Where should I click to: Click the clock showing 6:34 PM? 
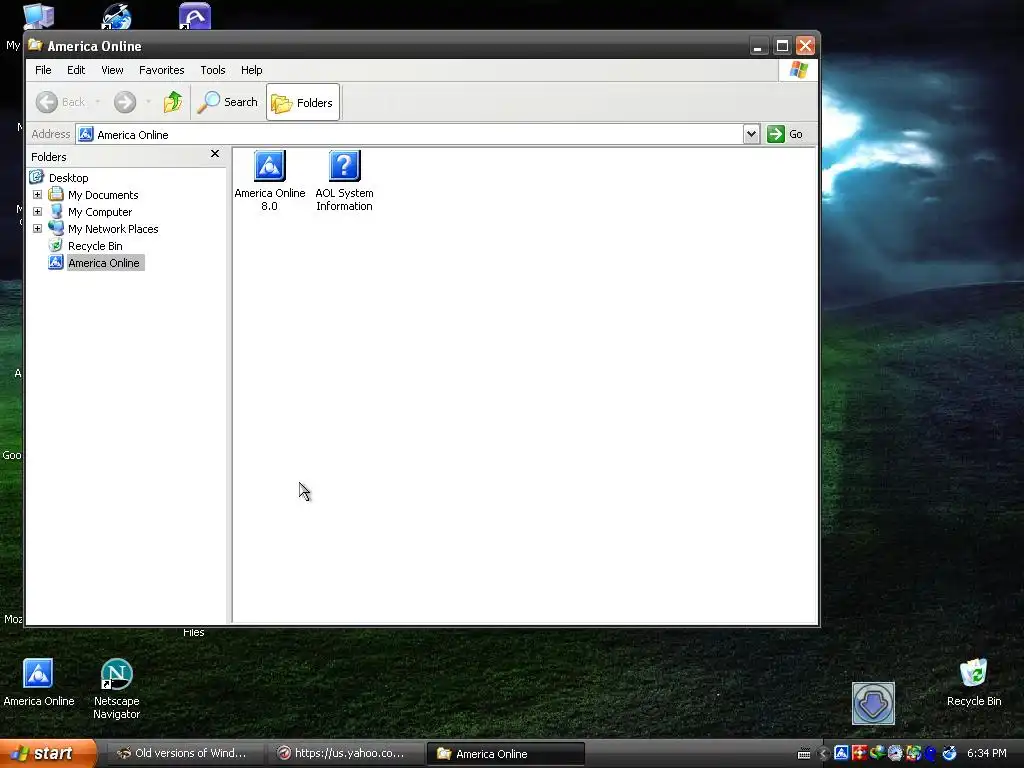(x=986, y=754)
